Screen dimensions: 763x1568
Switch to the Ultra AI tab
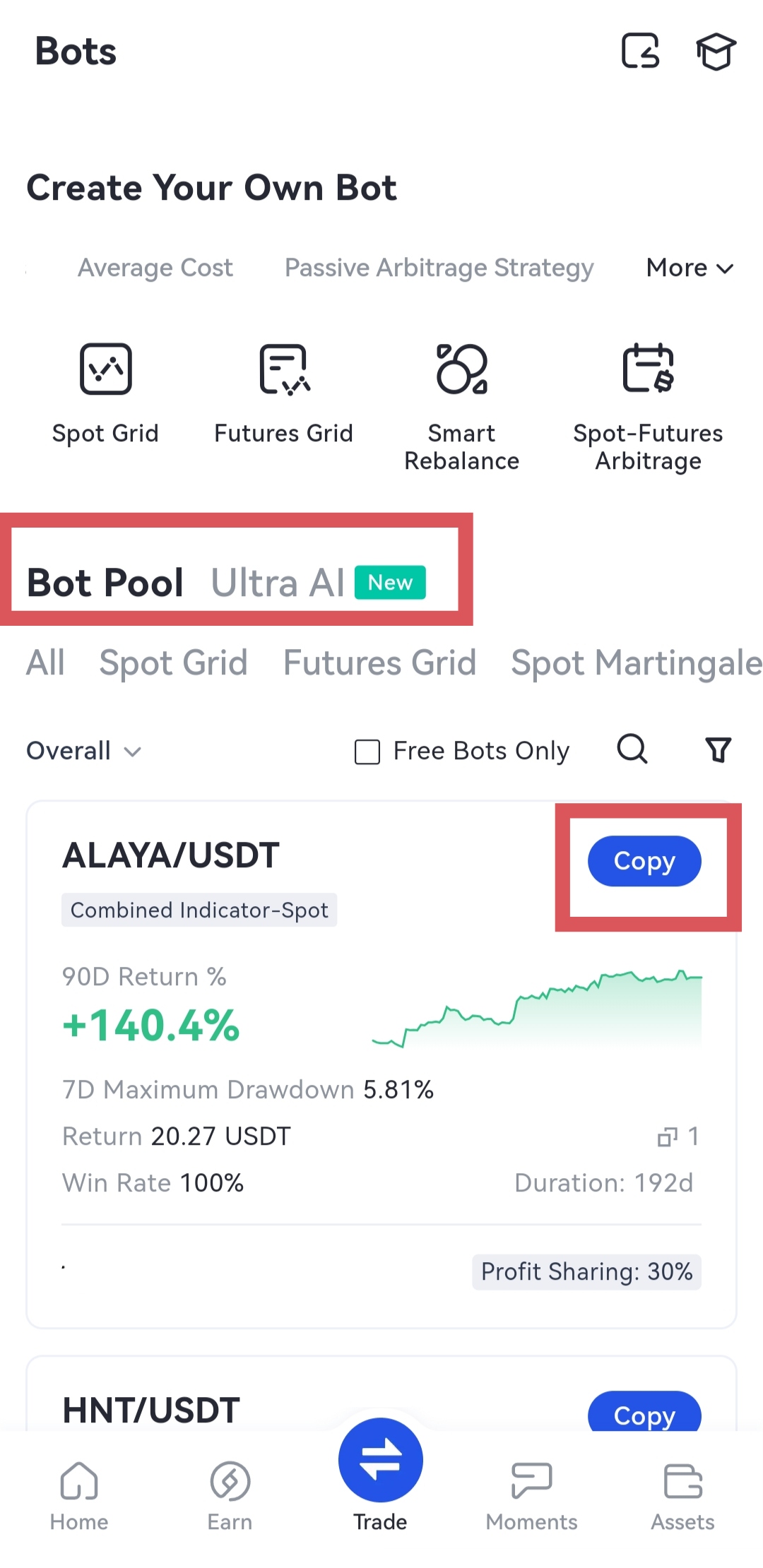click(278, 583)
